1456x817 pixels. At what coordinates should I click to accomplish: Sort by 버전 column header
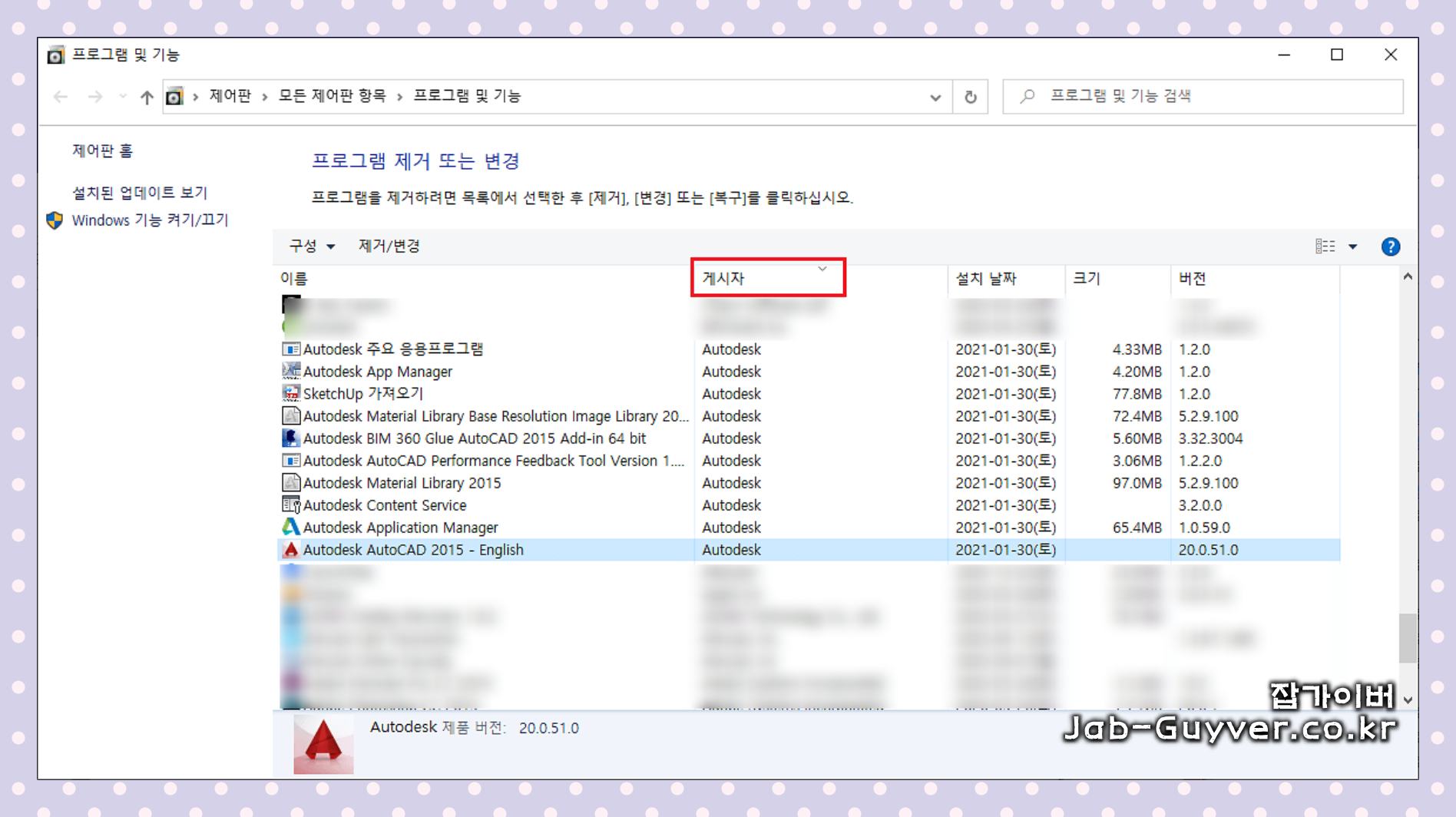[x=1256, y=279]
